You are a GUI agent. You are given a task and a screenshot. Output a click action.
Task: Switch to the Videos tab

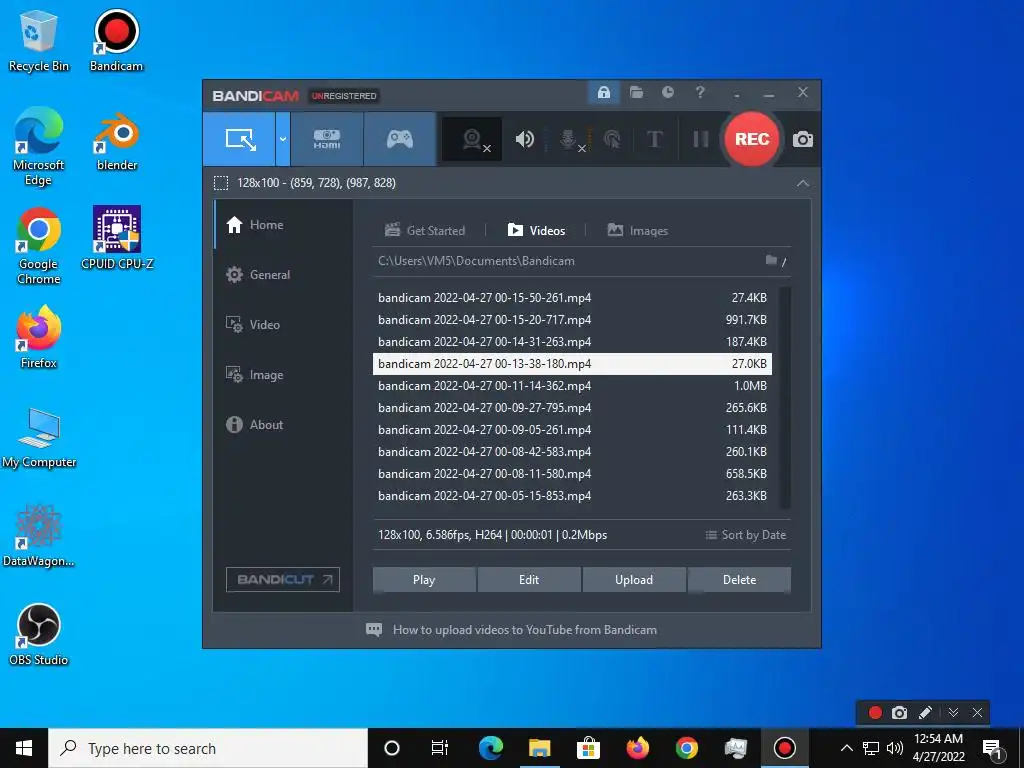[x=536, y=231]
